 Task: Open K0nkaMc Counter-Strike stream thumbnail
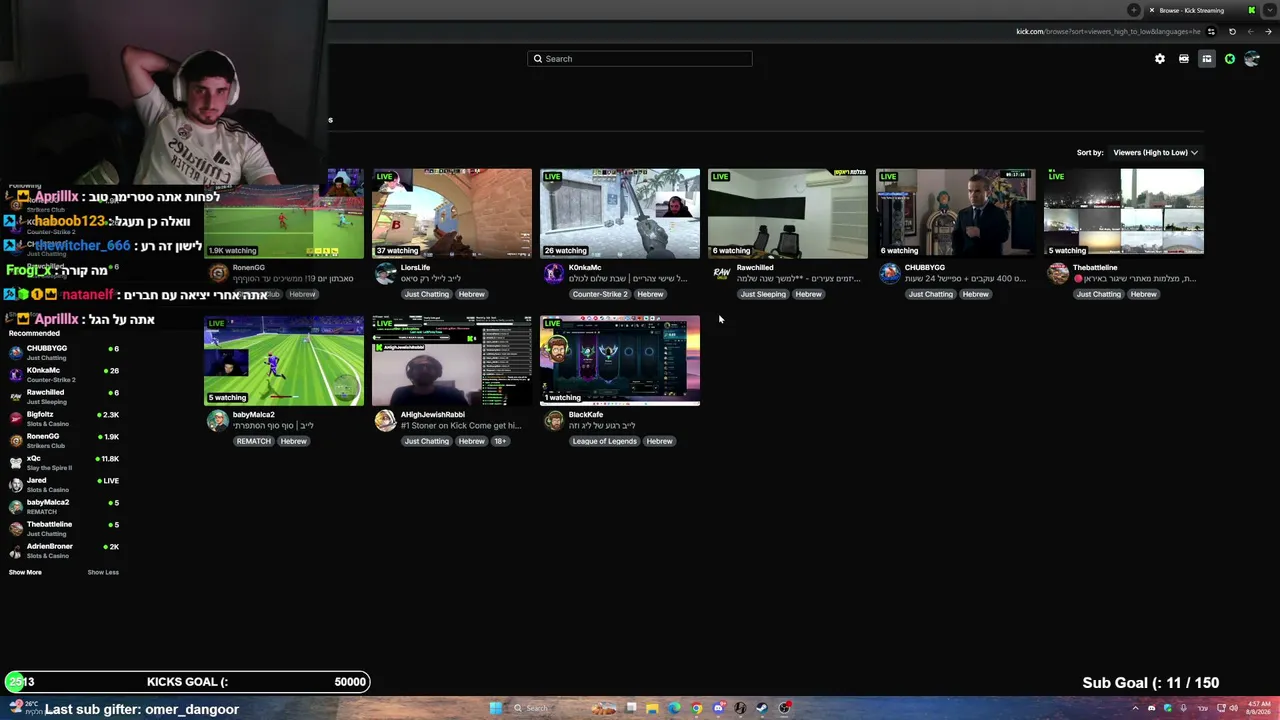[620, 213]
